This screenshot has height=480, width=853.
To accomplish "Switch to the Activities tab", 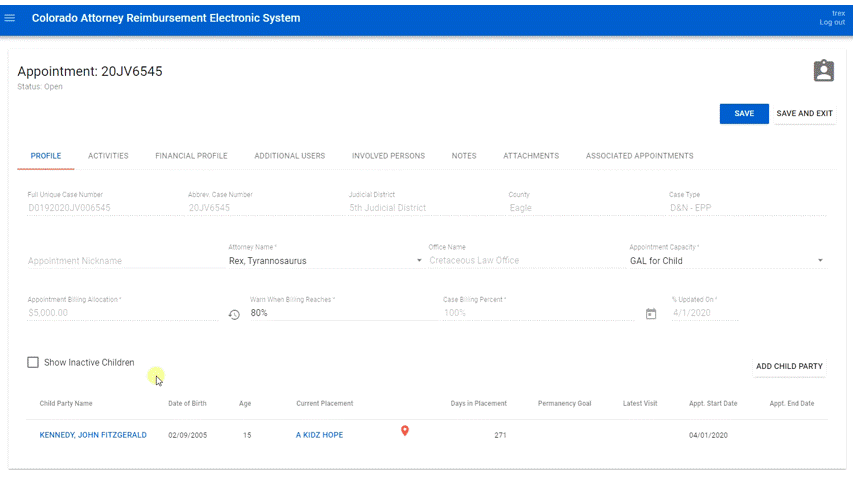I will coord(108,156).
